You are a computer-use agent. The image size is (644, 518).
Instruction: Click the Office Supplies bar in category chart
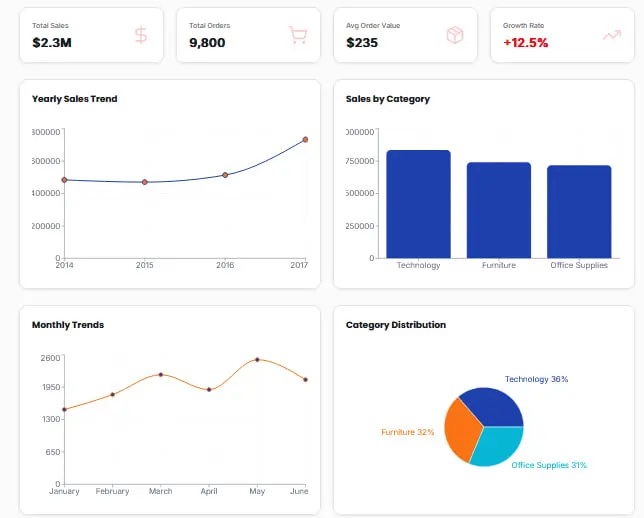point(579,212)
